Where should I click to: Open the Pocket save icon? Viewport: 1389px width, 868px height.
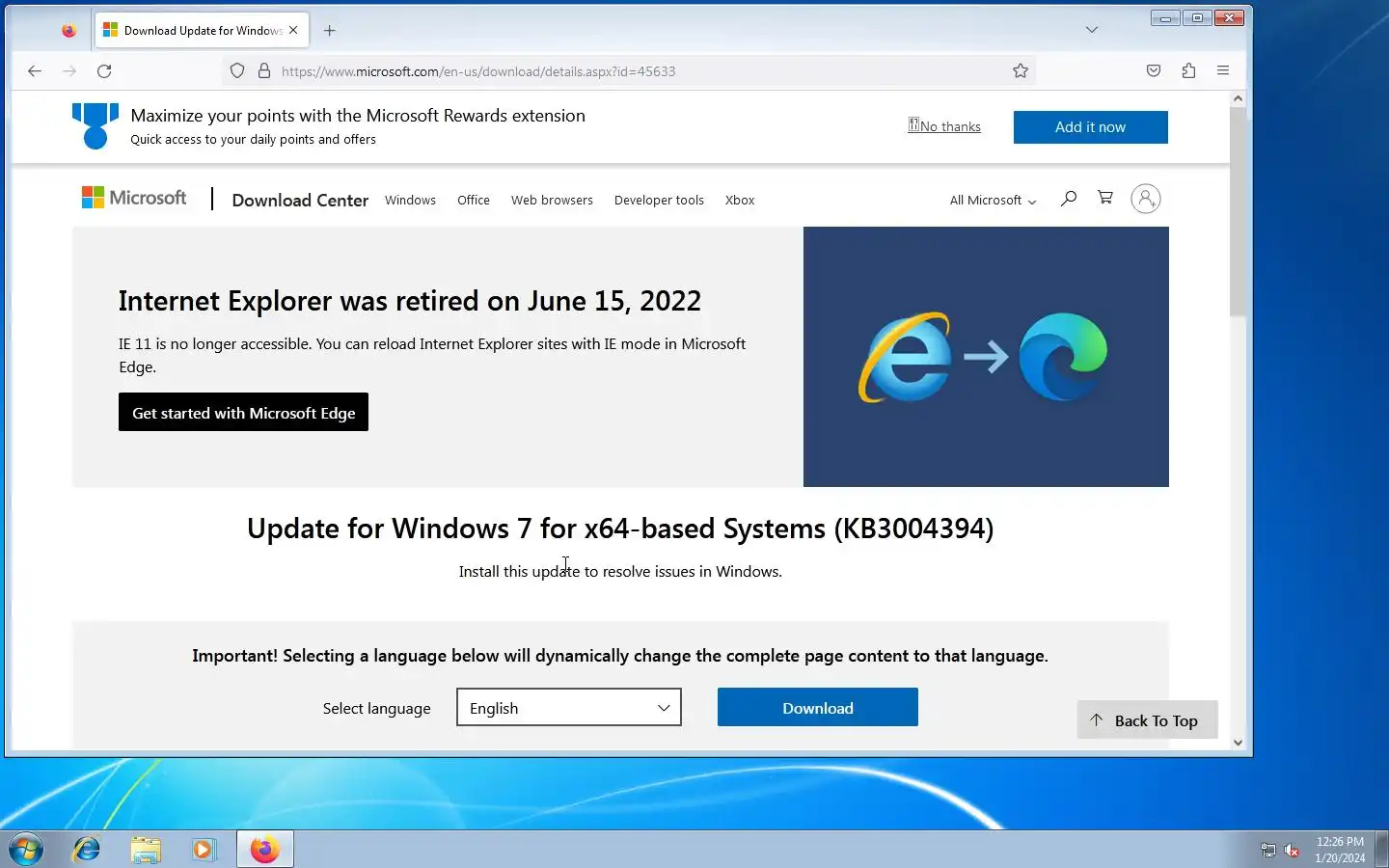click(1154, 70)
